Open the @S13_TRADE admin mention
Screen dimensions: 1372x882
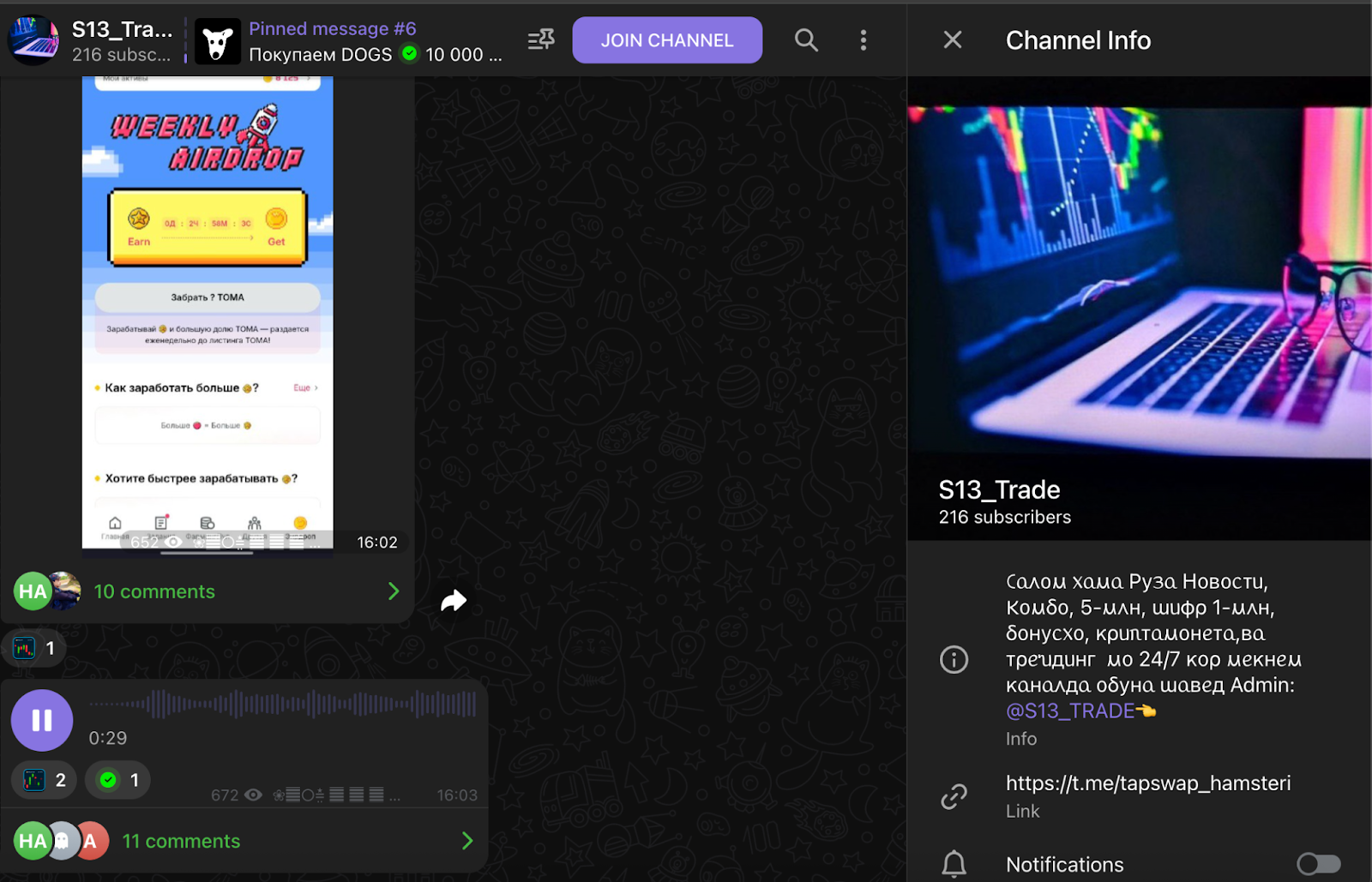(x=1070, y=711)
